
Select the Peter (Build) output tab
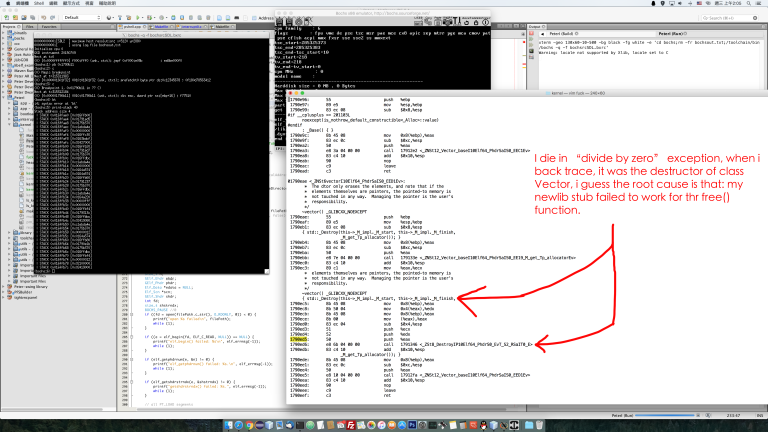[x=563, y=34]
